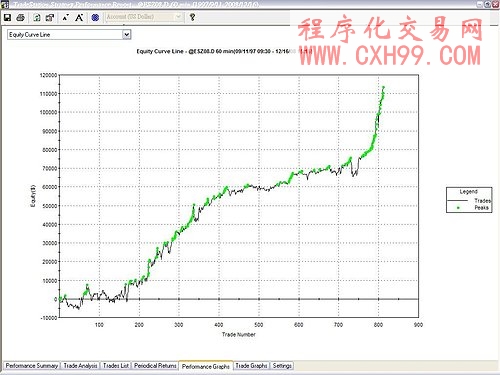Click the increase font size icon

(x=79, y=17)
